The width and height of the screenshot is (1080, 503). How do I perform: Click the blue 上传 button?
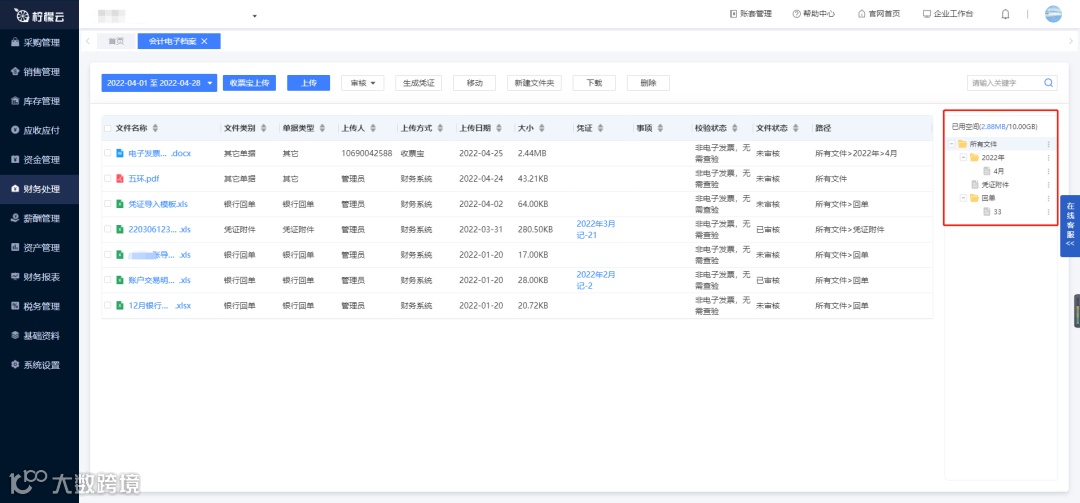click(309, 83)
